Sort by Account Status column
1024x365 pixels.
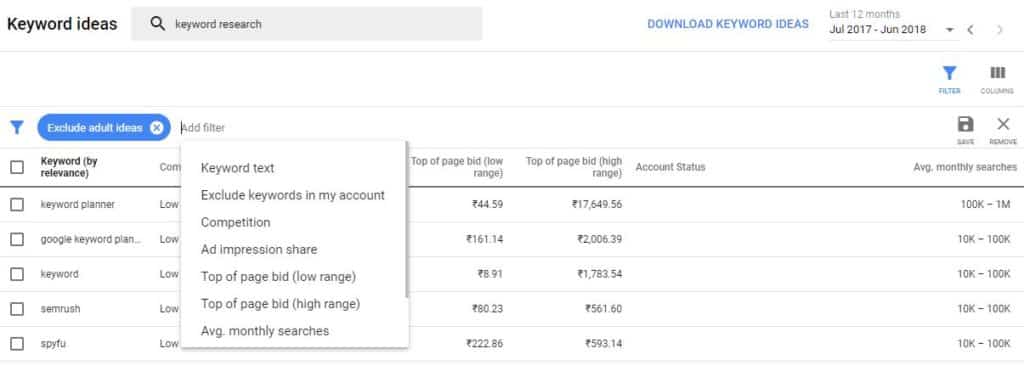pyautogui.click(x=670, y=167)
